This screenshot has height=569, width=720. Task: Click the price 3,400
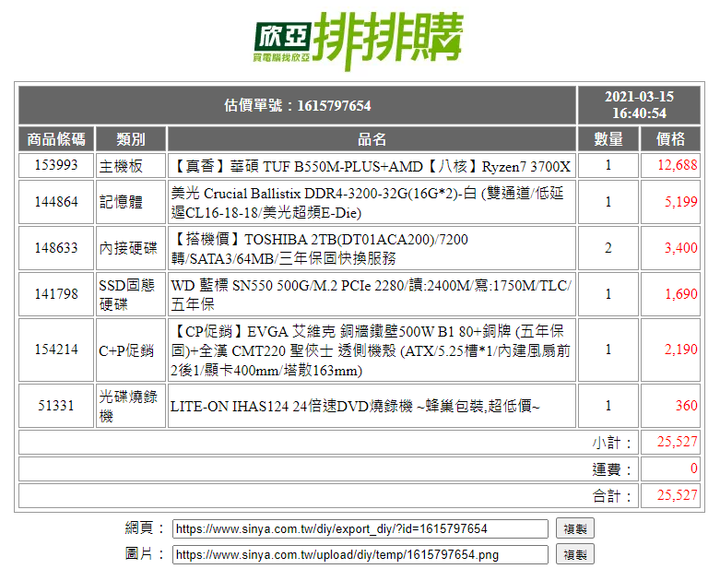coord(681,248)
